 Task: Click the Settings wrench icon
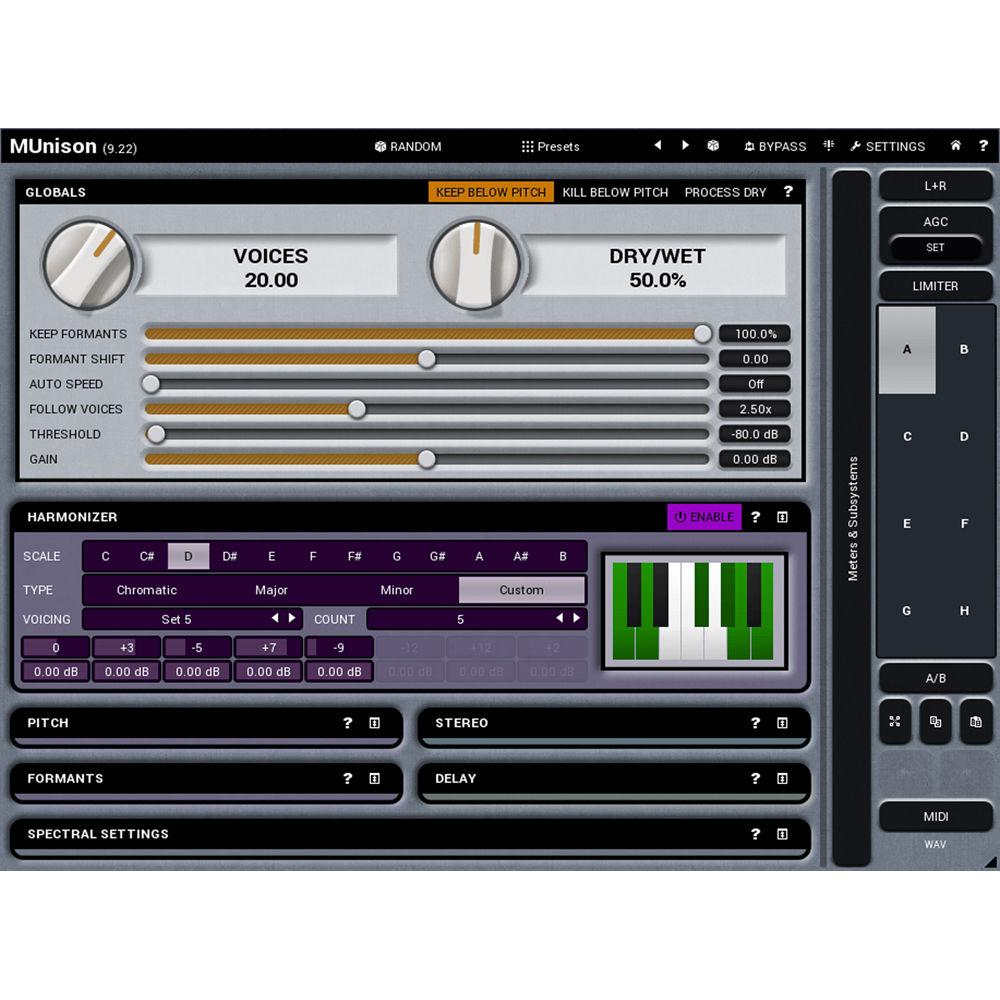click(856, 146)
